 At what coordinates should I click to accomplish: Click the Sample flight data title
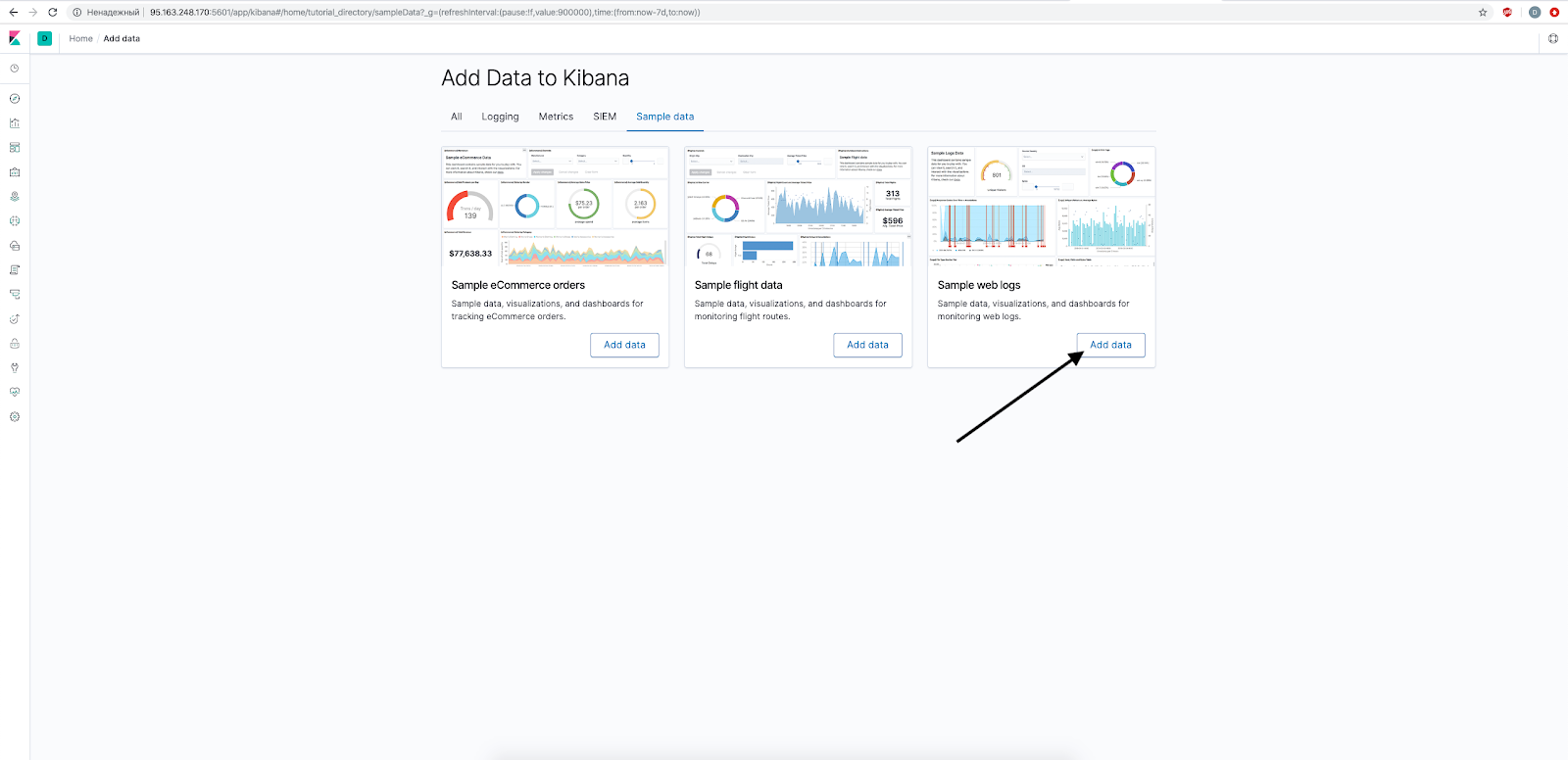point(739,285)
